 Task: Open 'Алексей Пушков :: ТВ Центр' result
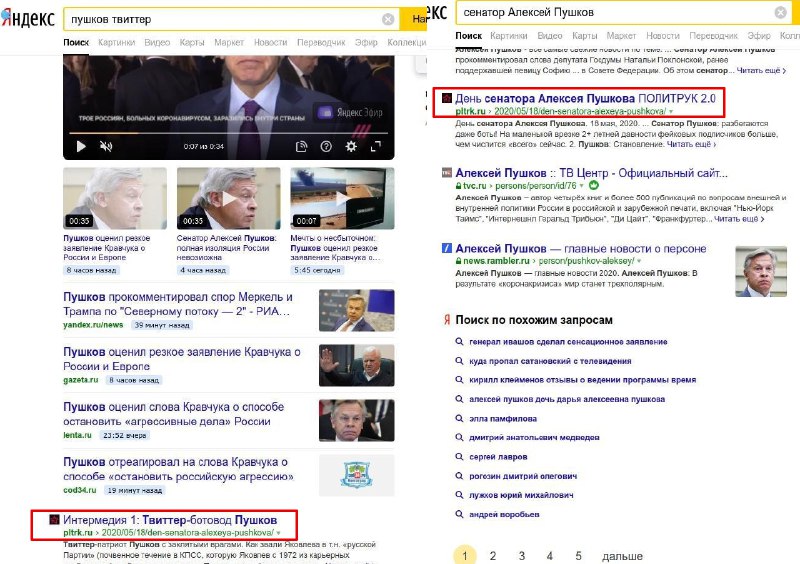click(591, 173)
